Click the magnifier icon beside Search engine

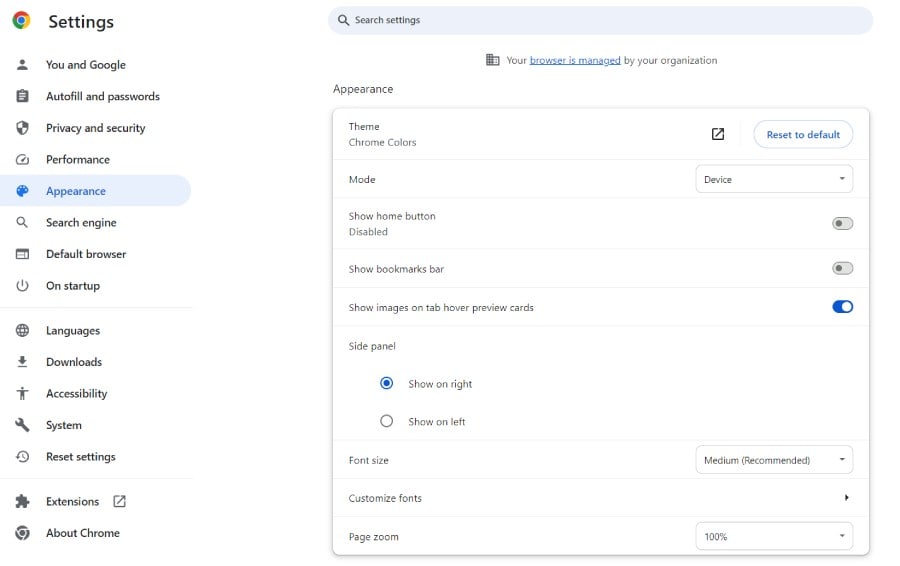pos(22,222)
